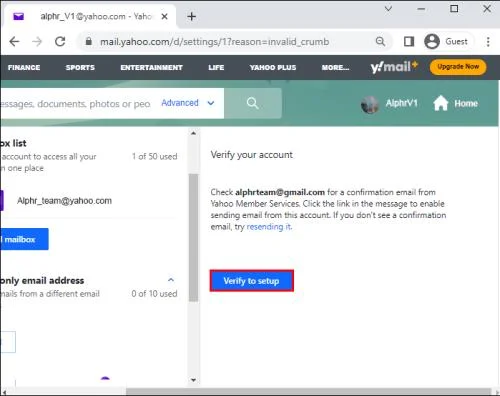Image resolution: width=500 pixels, height=396 pixels.
Task: Open the FINANCE menu item
Action: [x=24, y=67]
